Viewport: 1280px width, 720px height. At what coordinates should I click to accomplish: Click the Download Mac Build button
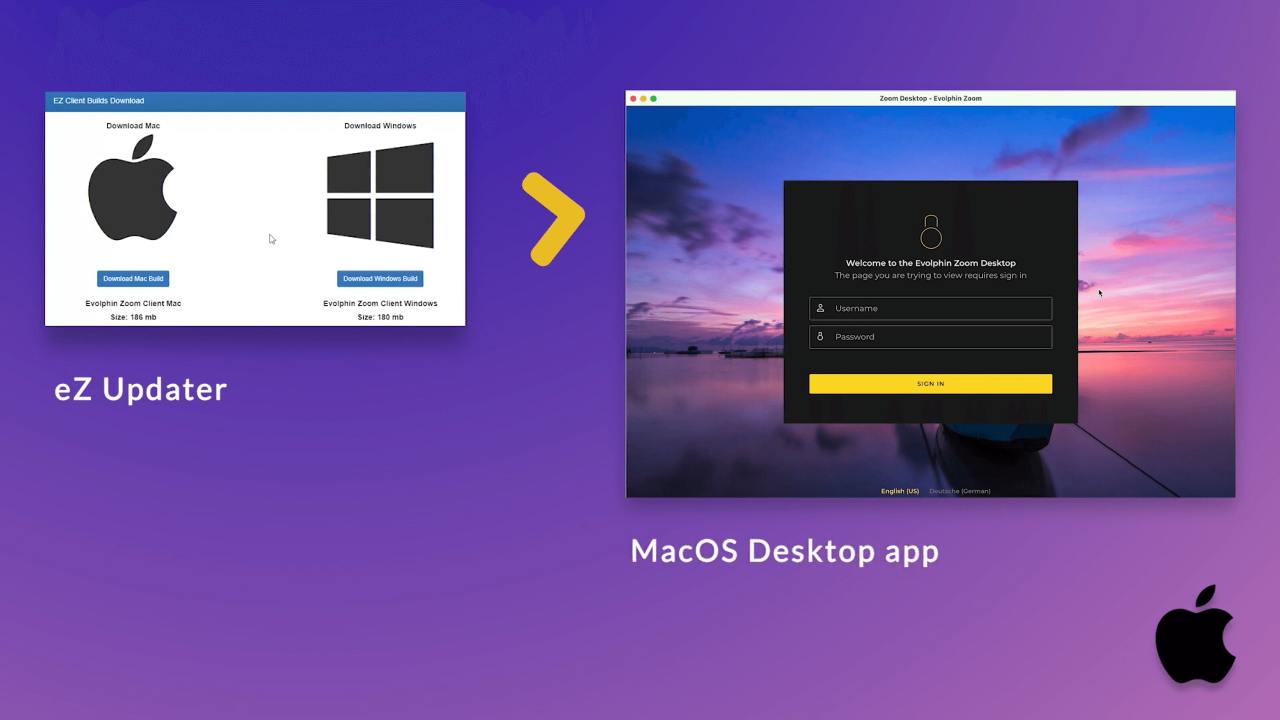coord(133,279)
